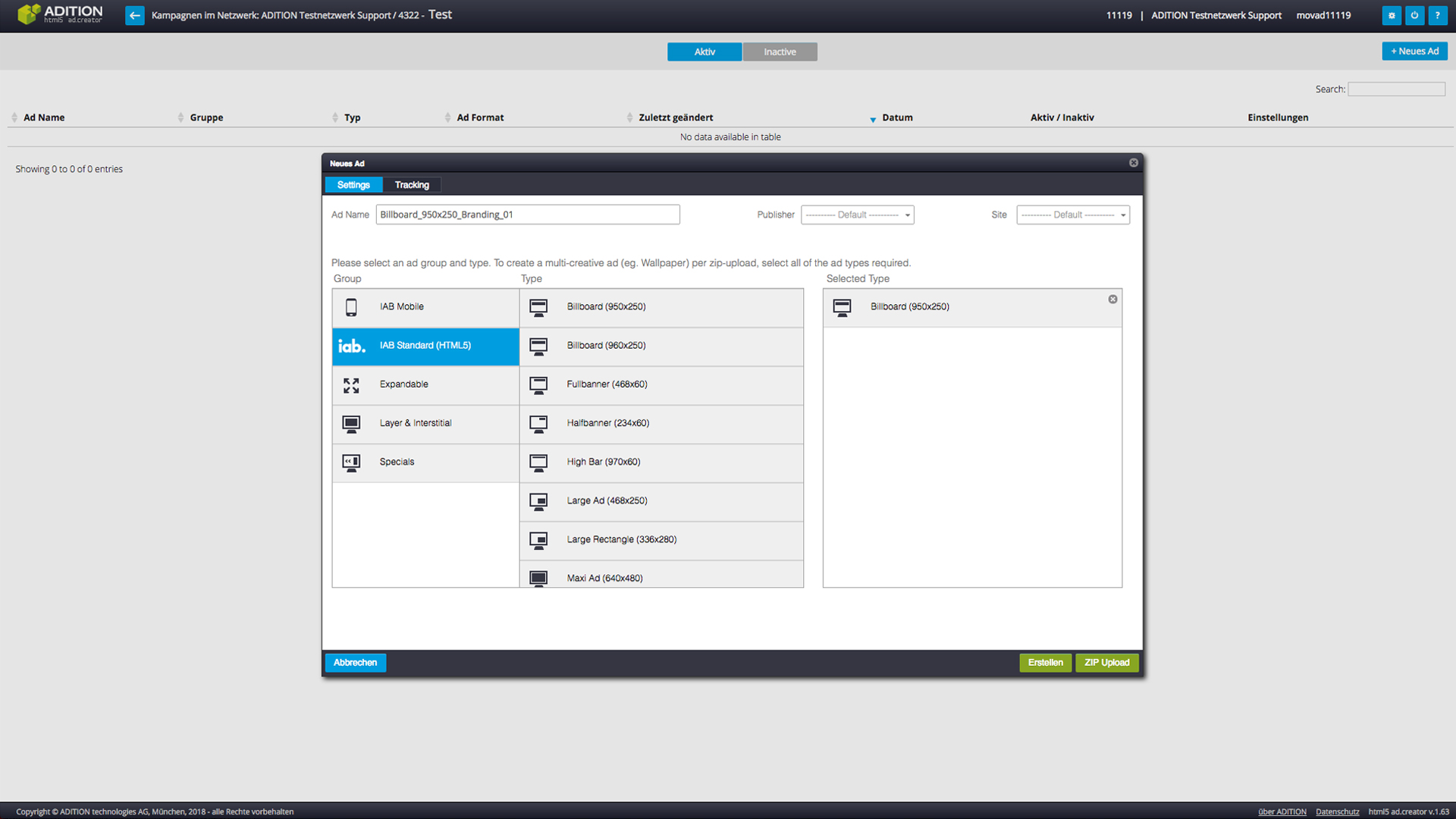Open the help question mark icon
This screenshot has height=819, width=1456.
[x=1437, y=15]
